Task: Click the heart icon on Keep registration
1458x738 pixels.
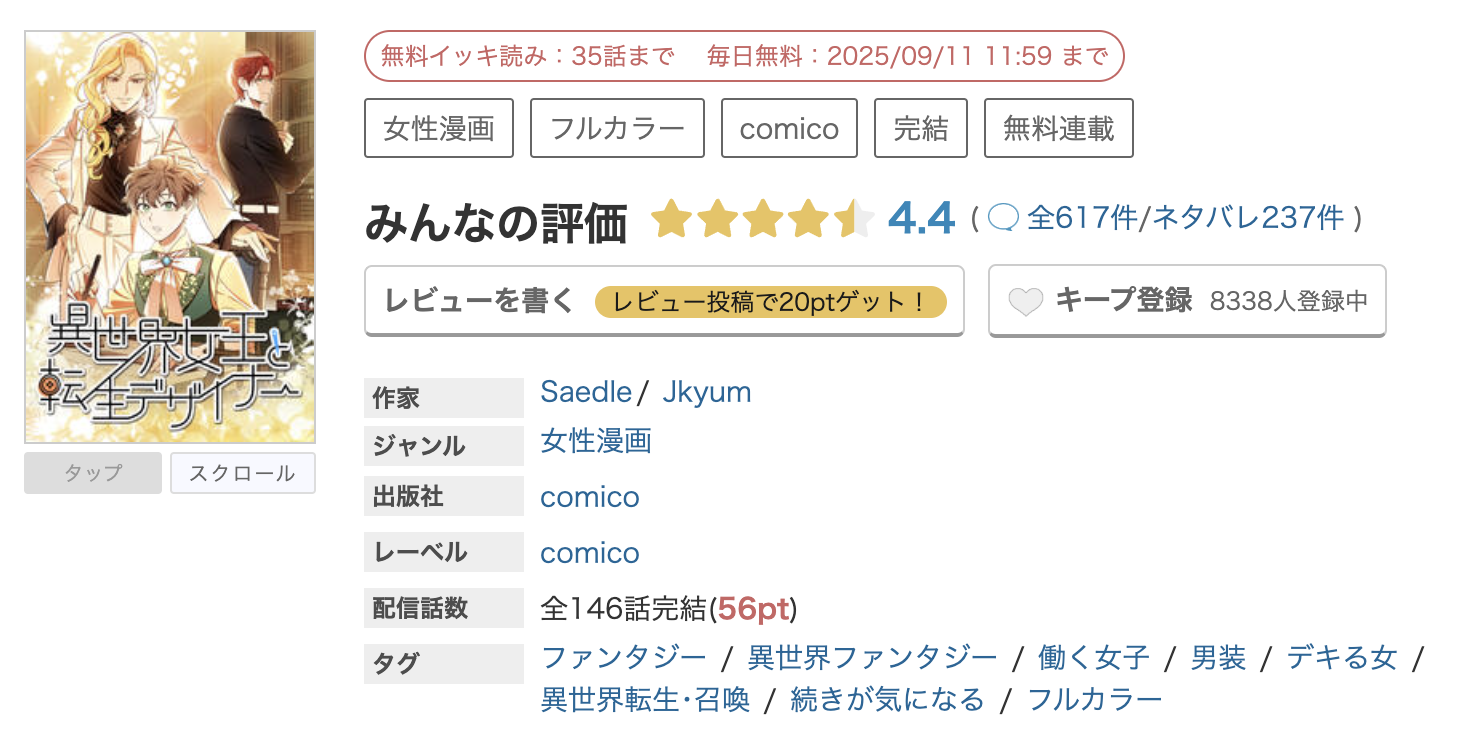Action: (1026, 301)
